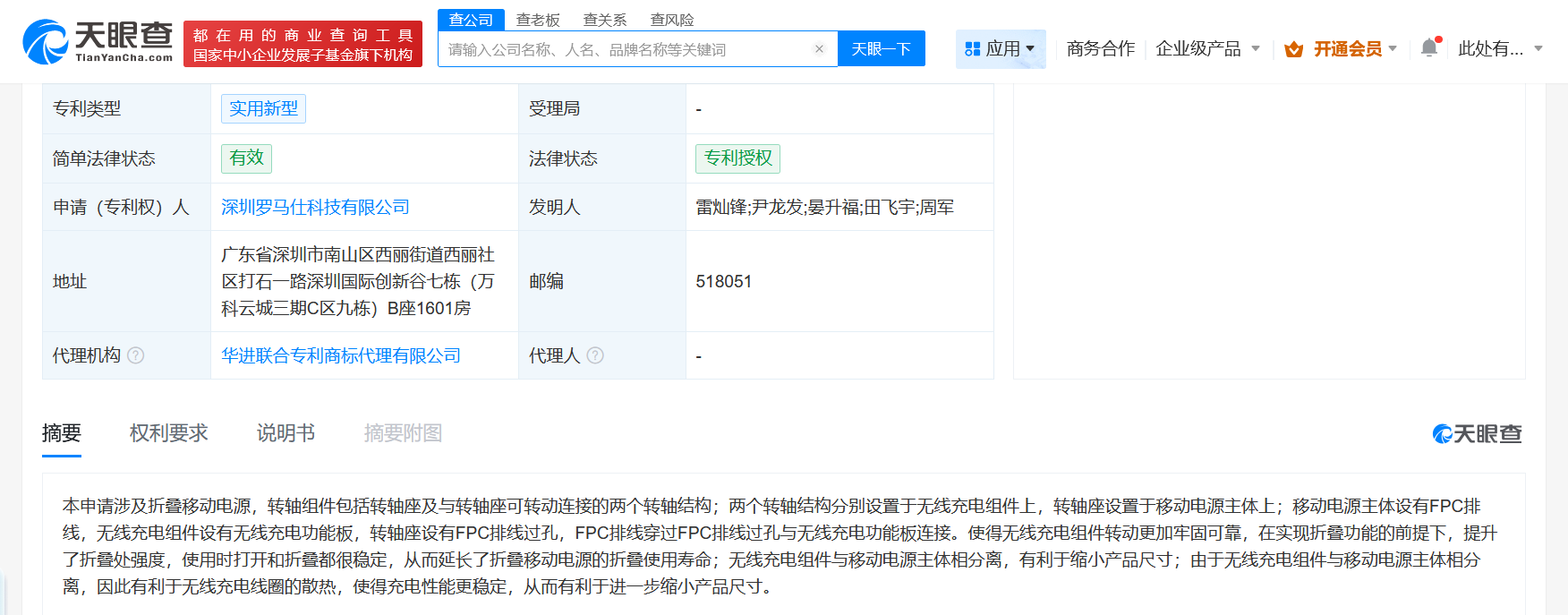Open 华进联合专利商标代理有限公司 agency link
Viewport: 1568px width, 615px height.
tap(341, 355)
